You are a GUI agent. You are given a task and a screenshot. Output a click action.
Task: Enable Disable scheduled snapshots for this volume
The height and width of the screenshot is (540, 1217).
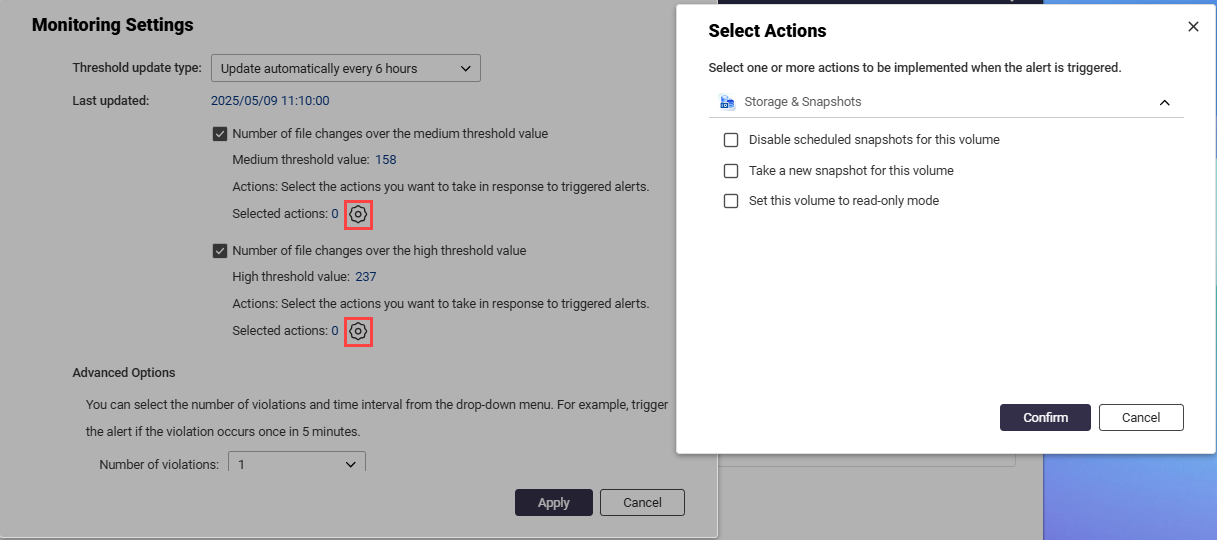731,140
